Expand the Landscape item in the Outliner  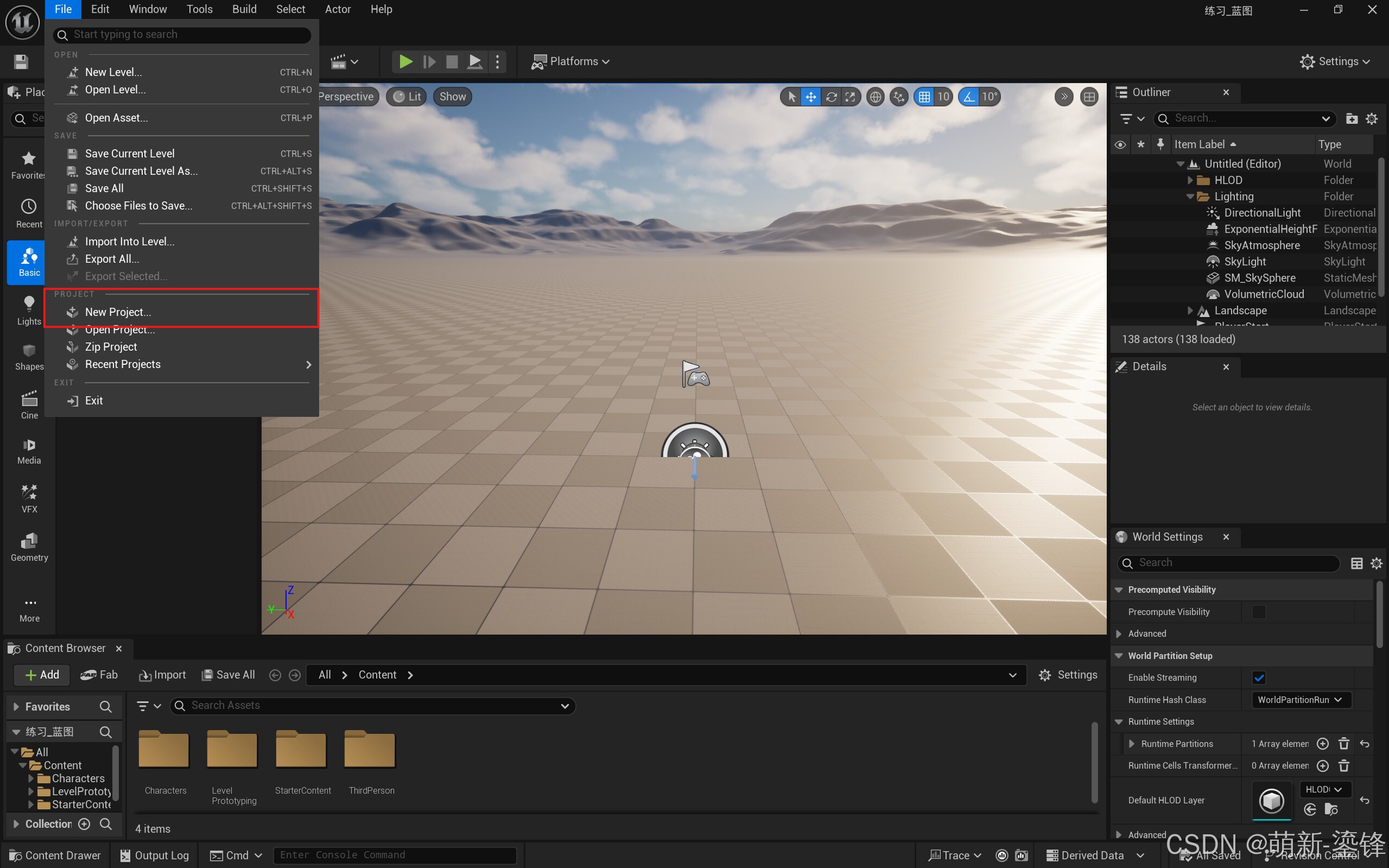click(1190, 311)
